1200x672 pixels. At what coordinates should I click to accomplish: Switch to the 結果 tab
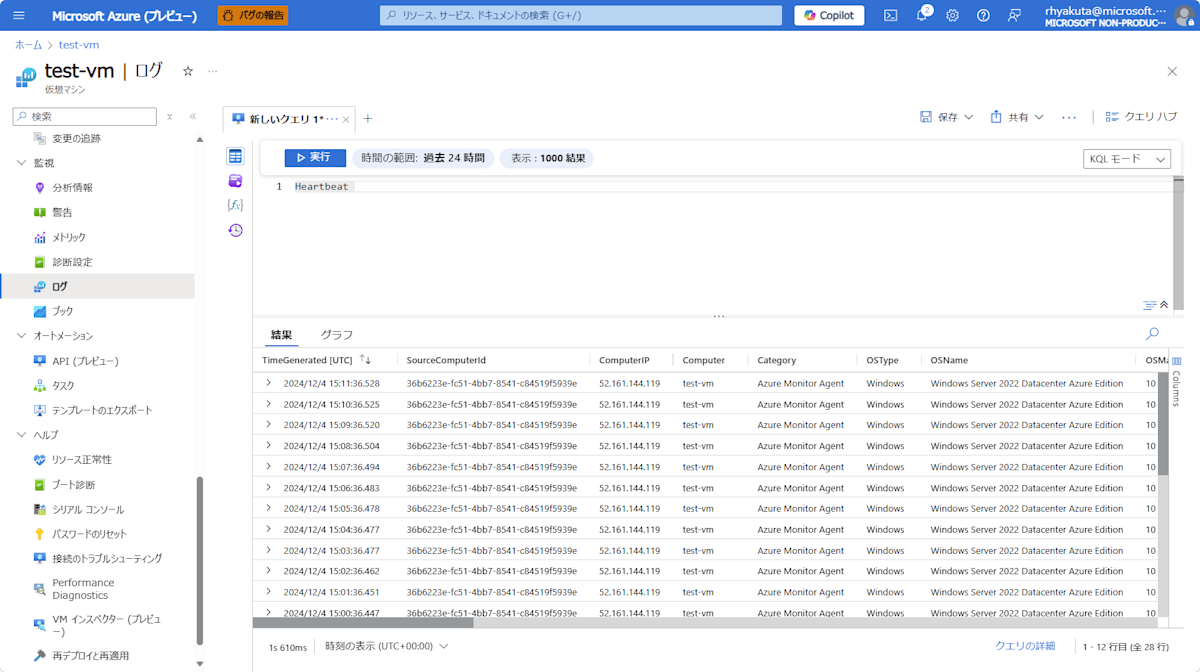281,335
